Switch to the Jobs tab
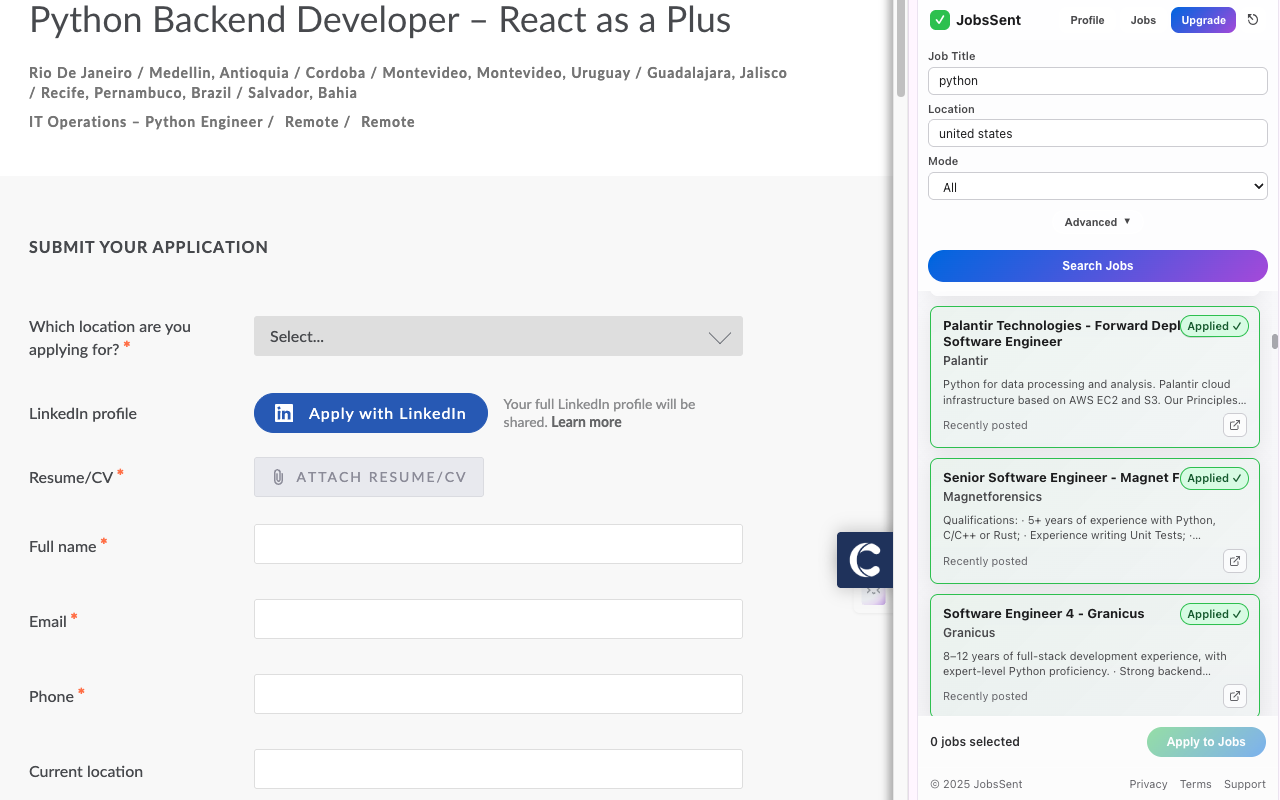 [1143, 20]
